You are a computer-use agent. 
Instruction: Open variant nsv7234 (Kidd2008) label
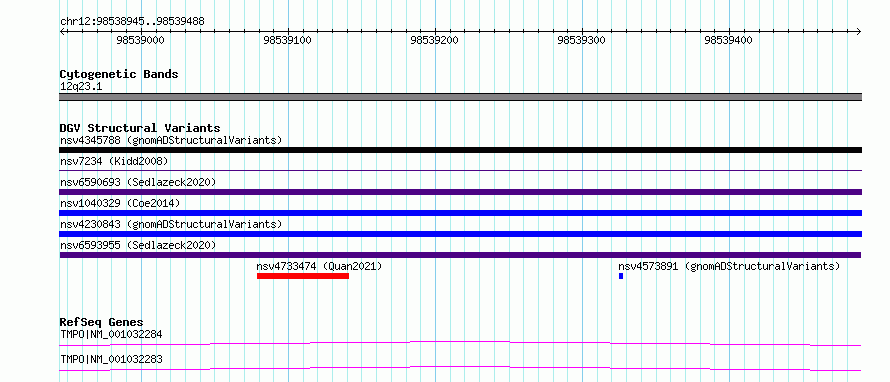114,161
